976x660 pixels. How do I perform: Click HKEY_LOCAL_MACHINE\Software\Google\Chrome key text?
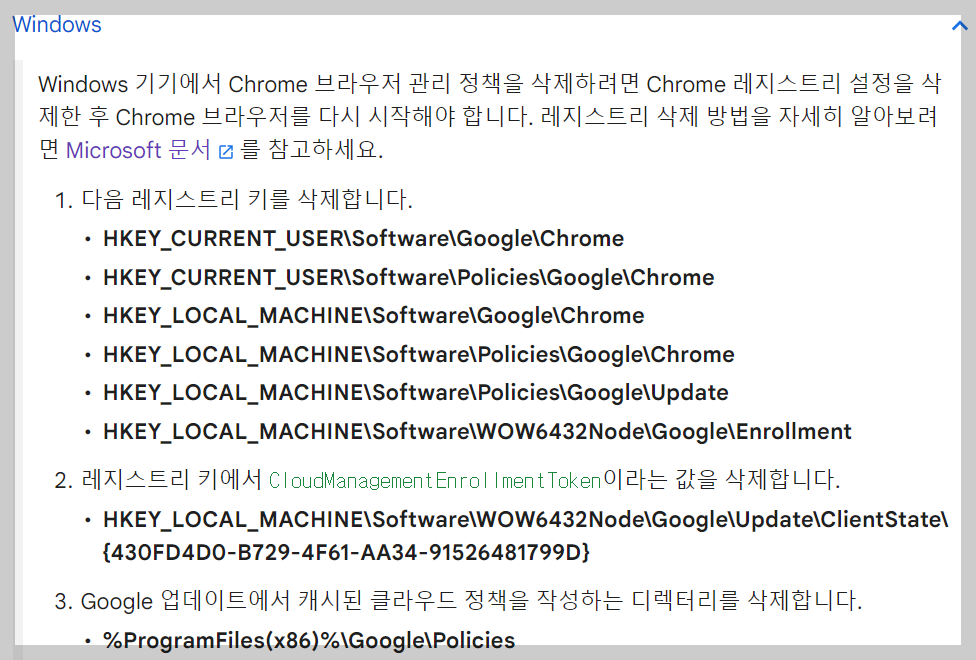click(x=373, y=316)
